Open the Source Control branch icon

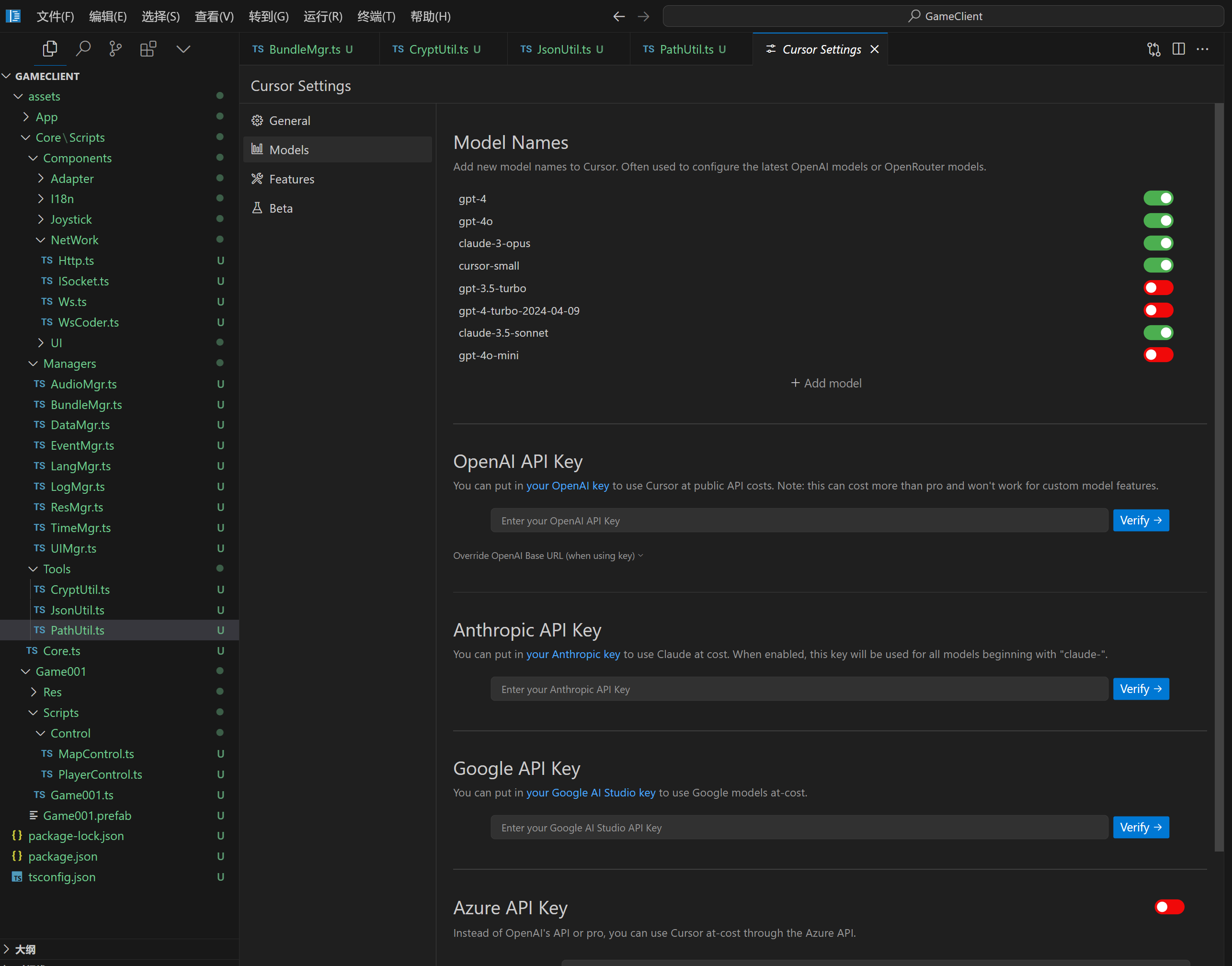coord(115,49)
